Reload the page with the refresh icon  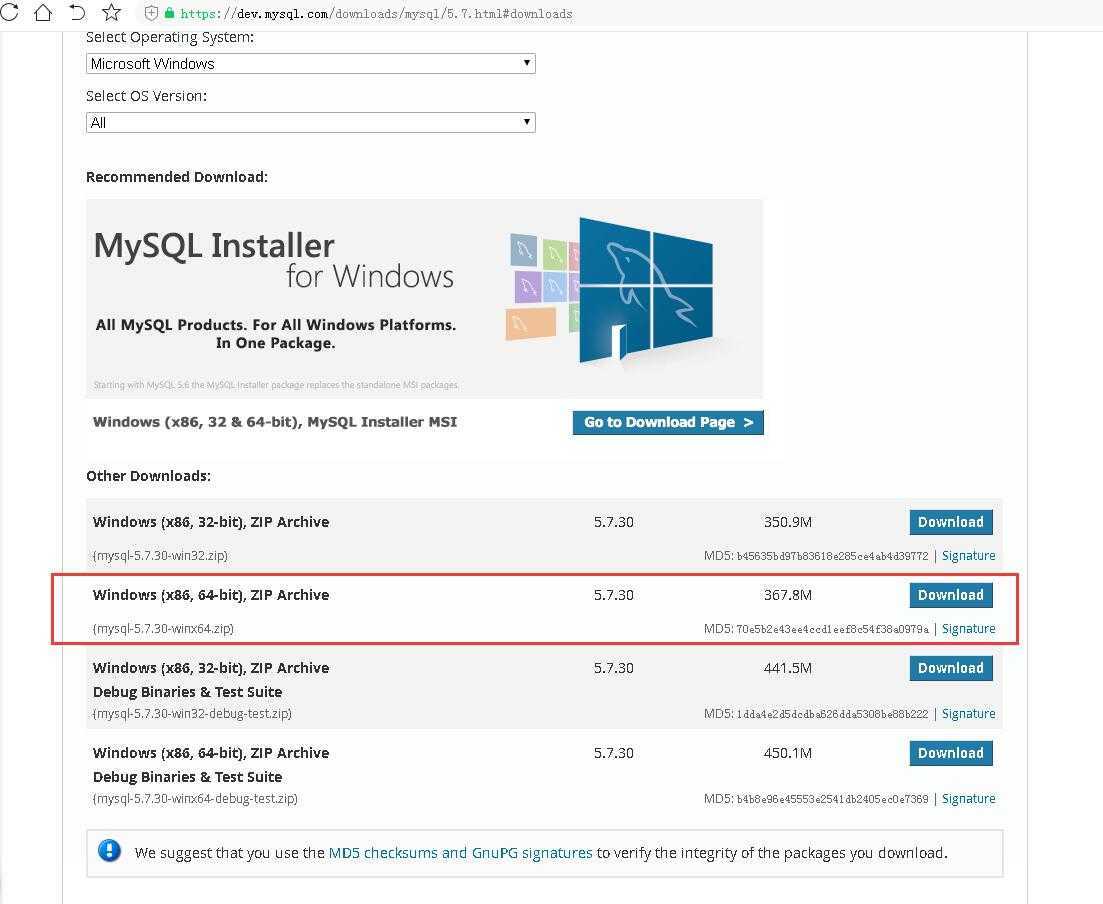tap(10, 12)
